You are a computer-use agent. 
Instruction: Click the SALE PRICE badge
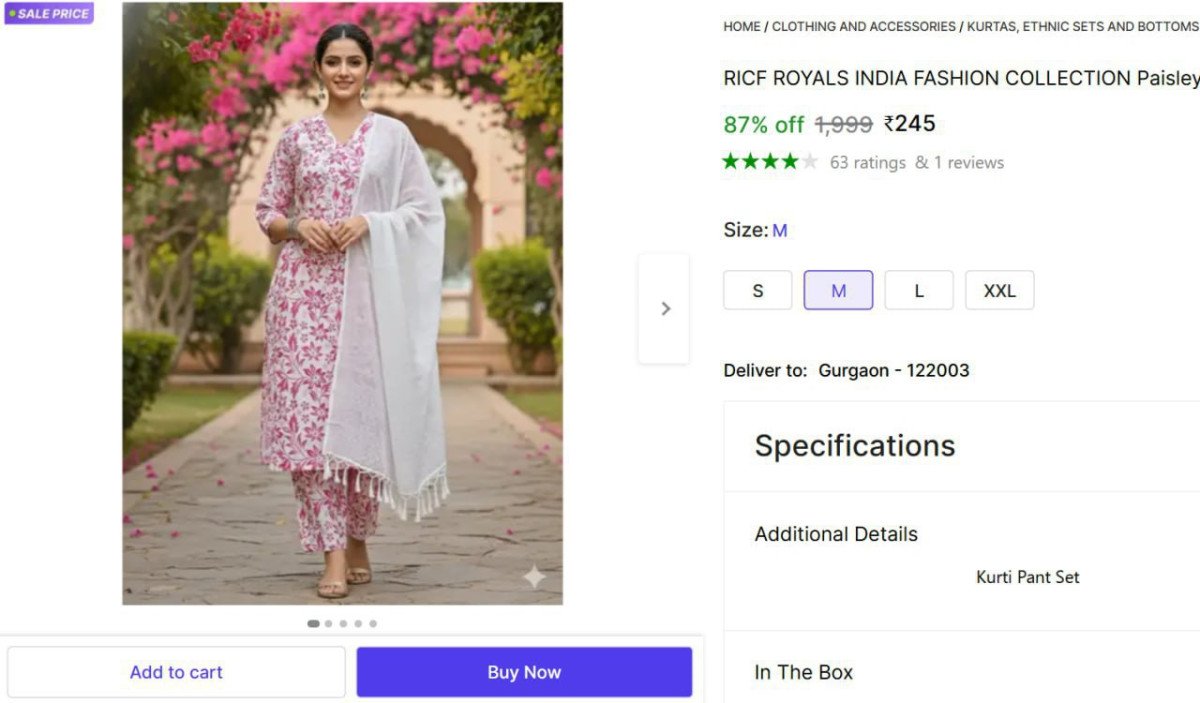pyautogui.click(x=49, y=14)
